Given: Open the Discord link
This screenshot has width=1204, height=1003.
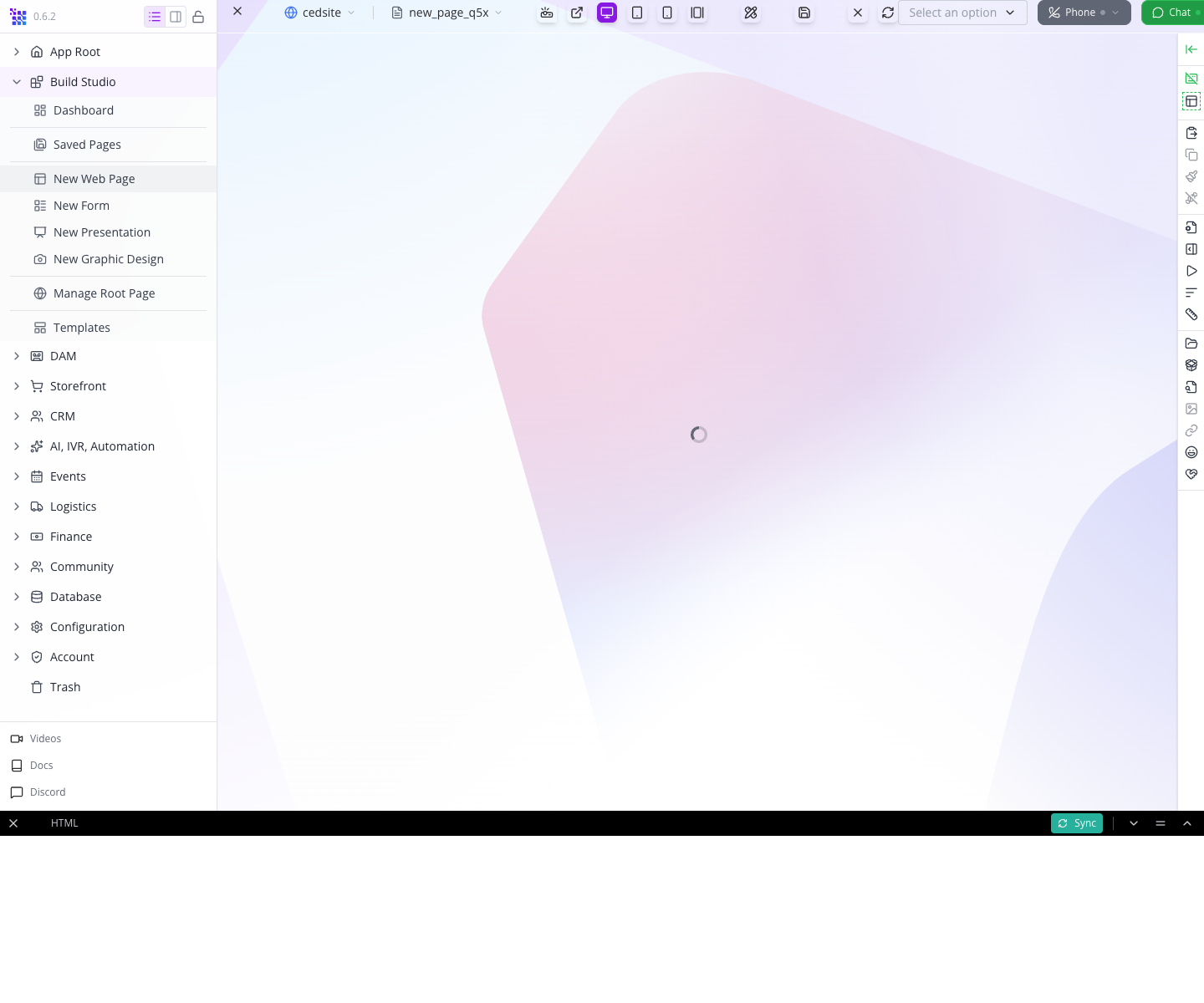Looking at the screenshot, I should click(x=38, y=792).
